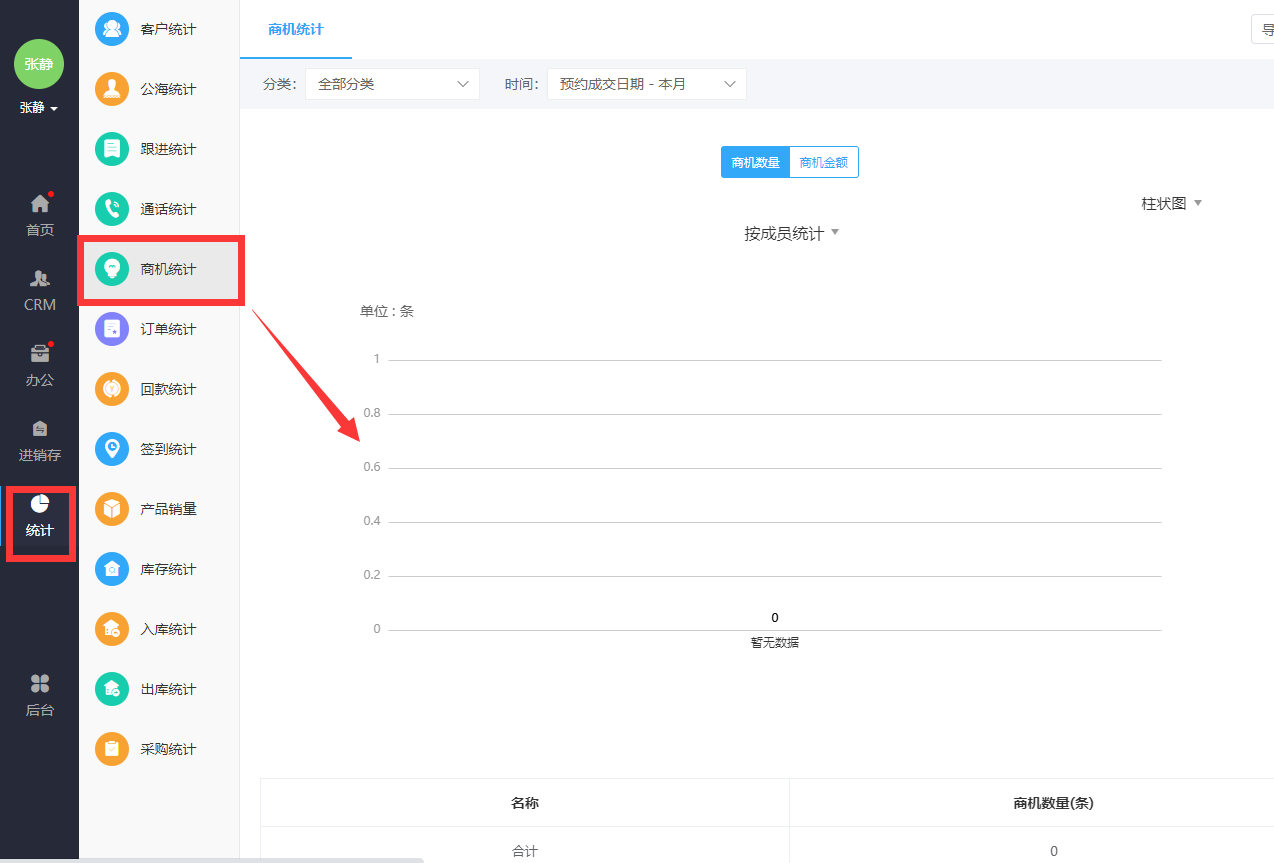Click the 公海统计 icon
This screenshot has width=1274, height=863.
pyautogui.click(x=112, y=89)
